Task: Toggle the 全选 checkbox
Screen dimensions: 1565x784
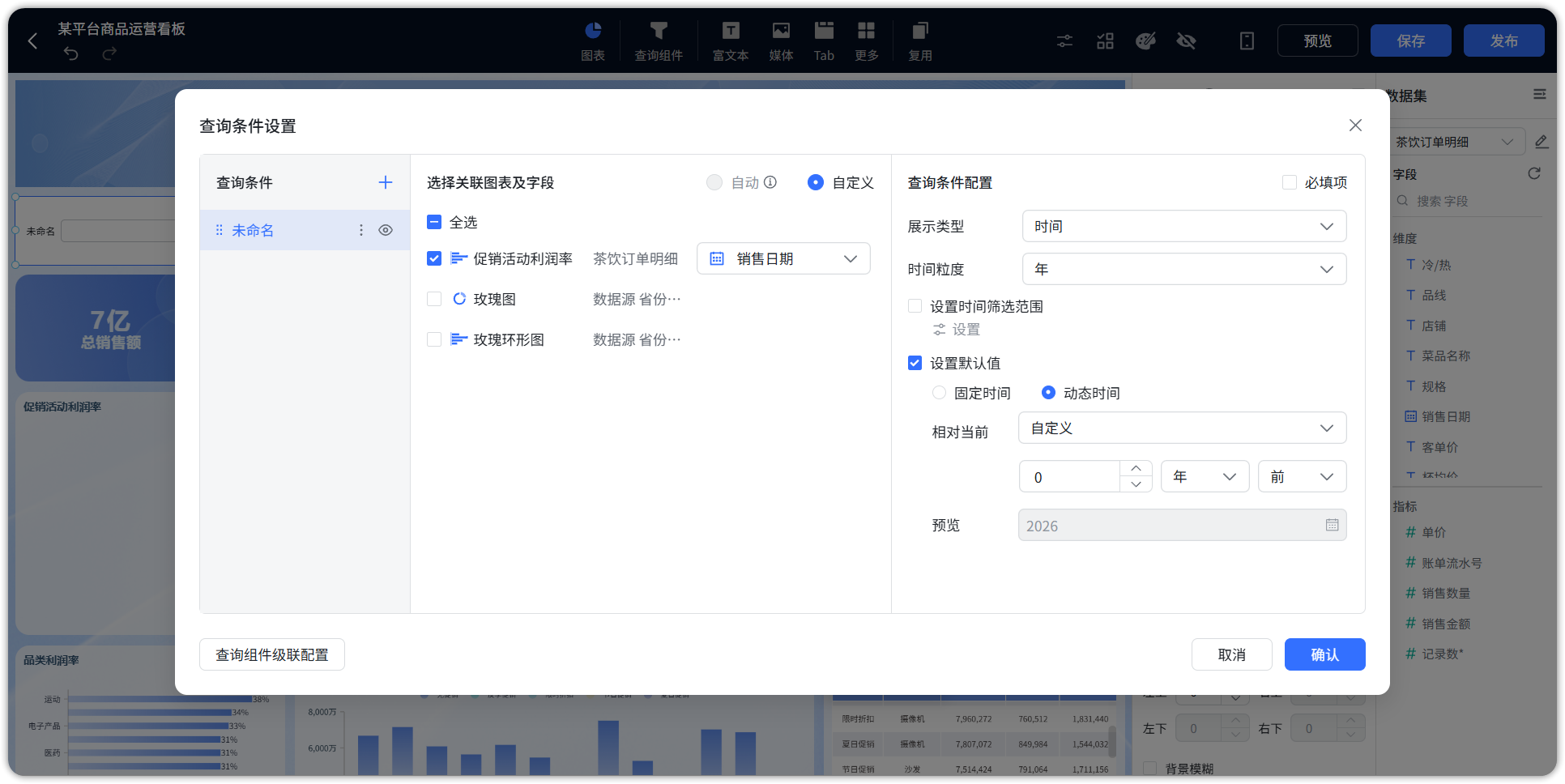Action: (434, 222)
